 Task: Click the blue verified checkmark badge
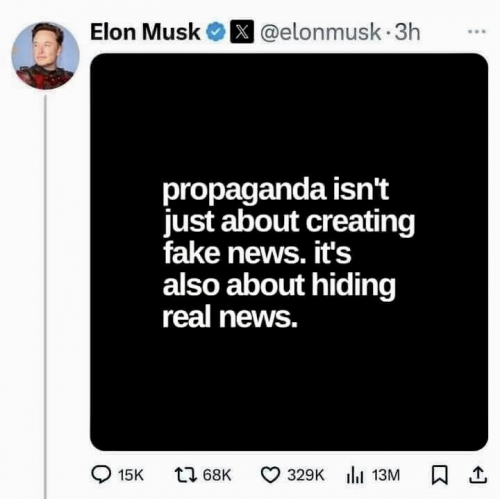click(x=216, y=32)
